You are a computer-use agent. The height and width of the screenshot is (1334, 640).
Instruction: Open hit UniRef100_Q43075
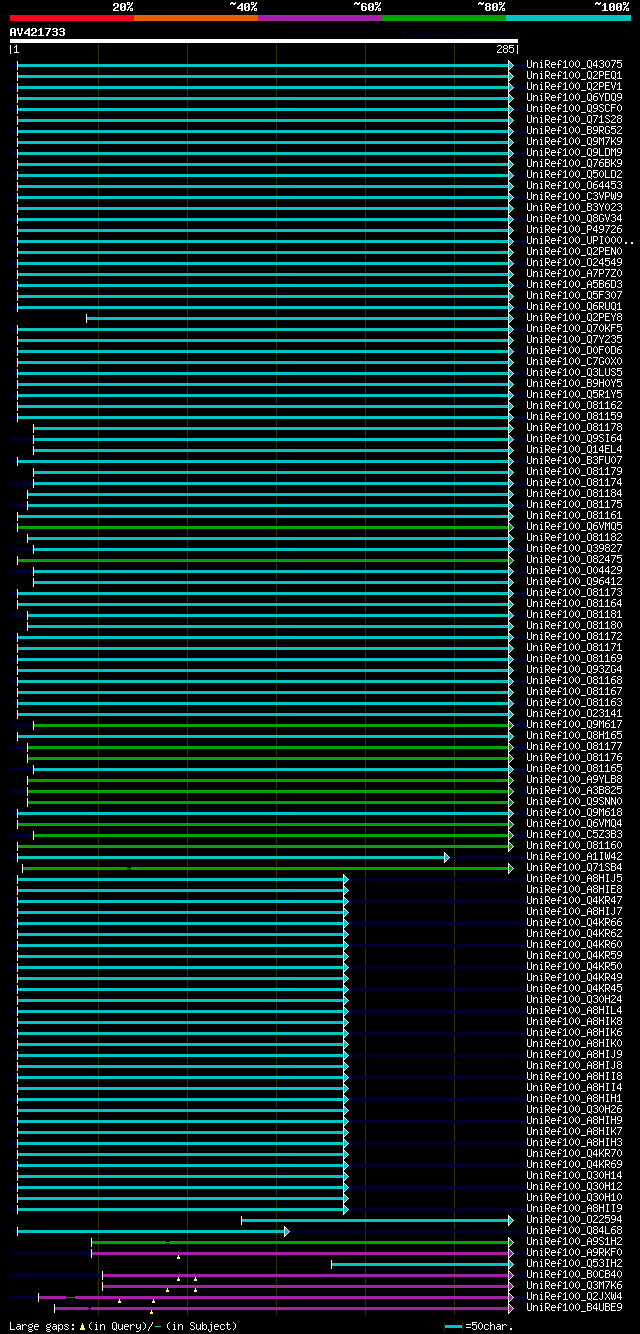click(x=574, y=64)
